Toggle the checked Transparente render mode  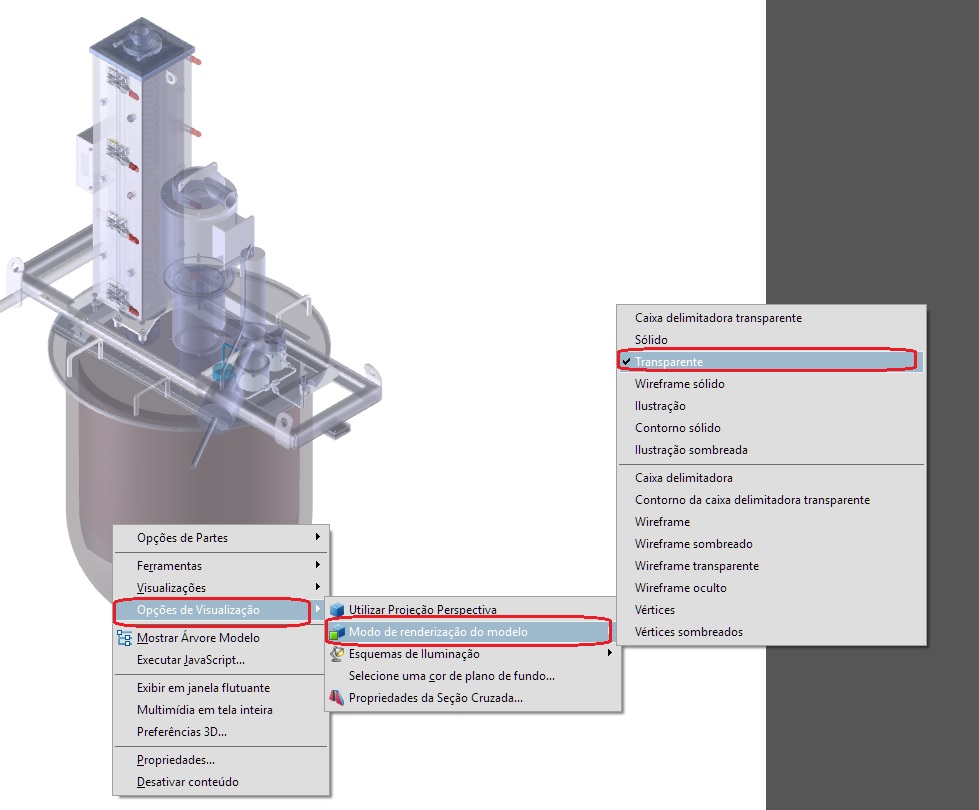769,362
